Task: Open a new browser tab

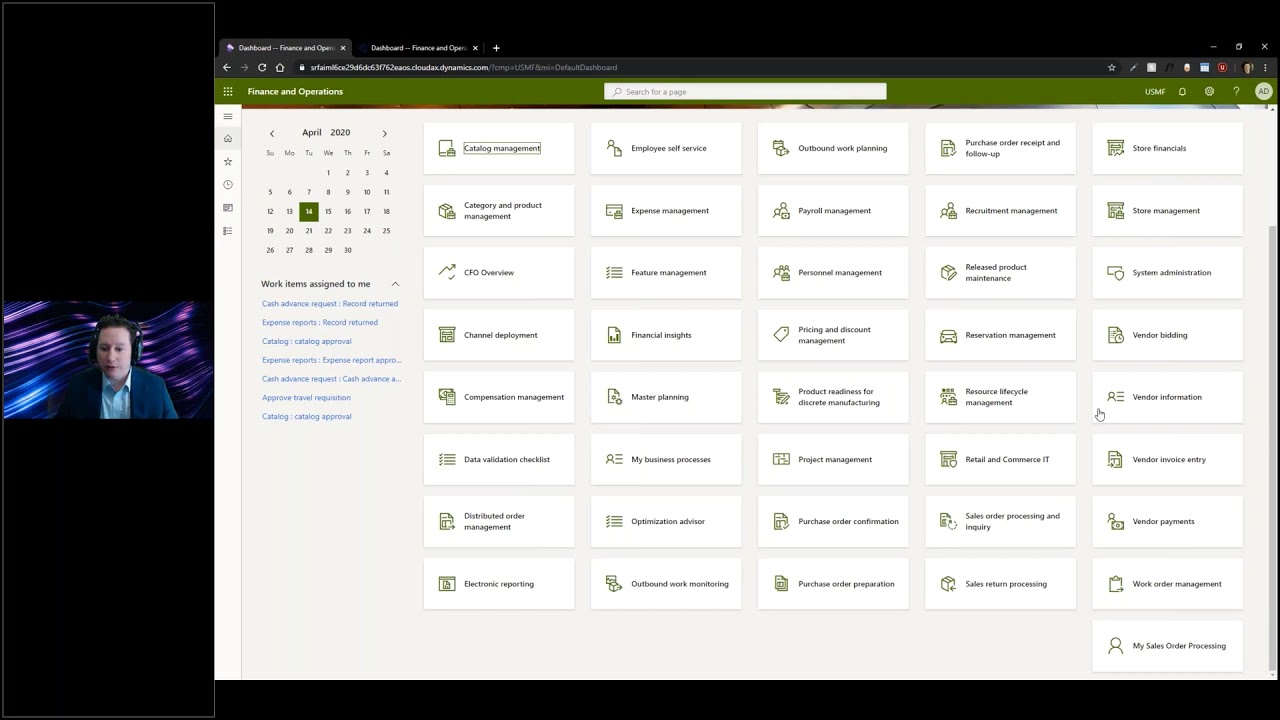Action: (x=496, y=47)
